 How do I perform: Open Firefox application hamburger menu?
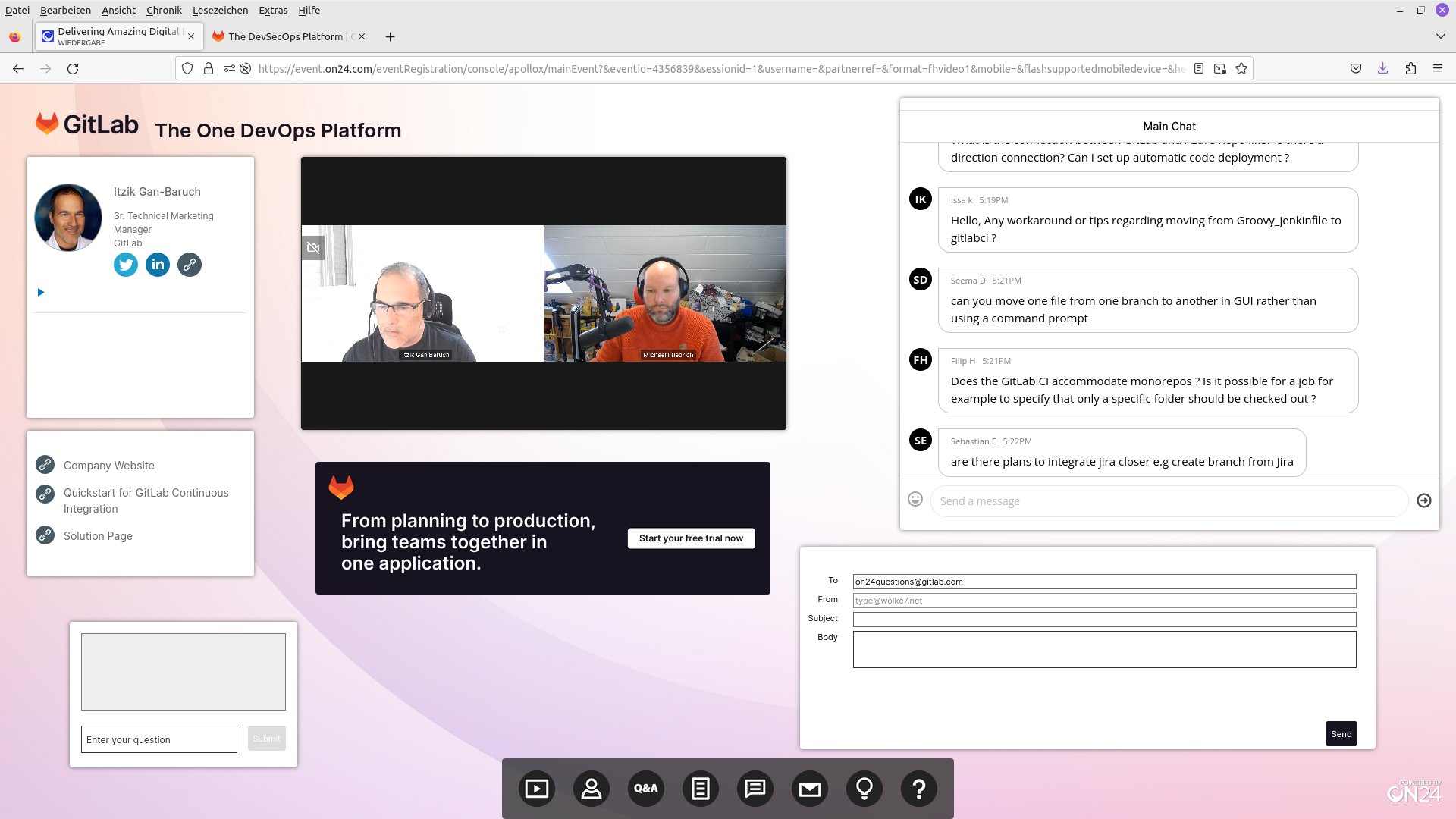1437,68
